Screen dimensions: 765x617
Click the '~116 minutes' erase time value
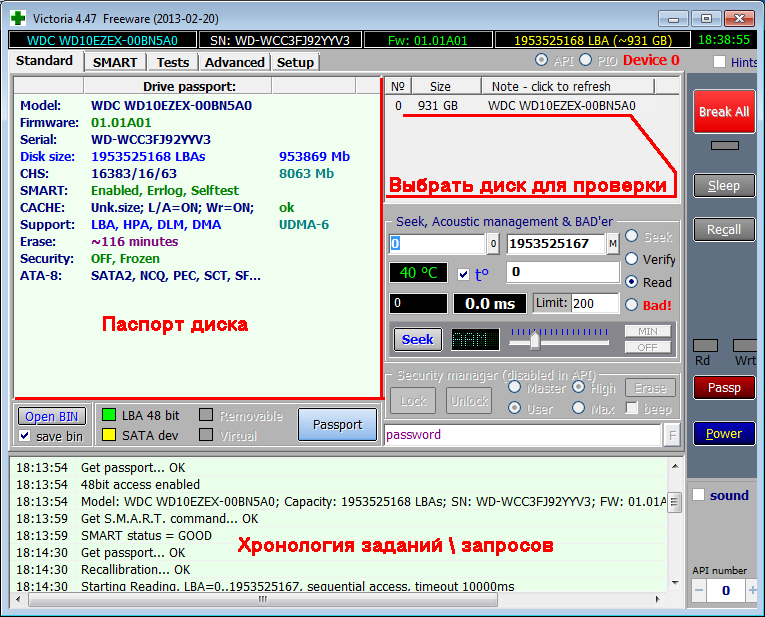tap(134, 241)
